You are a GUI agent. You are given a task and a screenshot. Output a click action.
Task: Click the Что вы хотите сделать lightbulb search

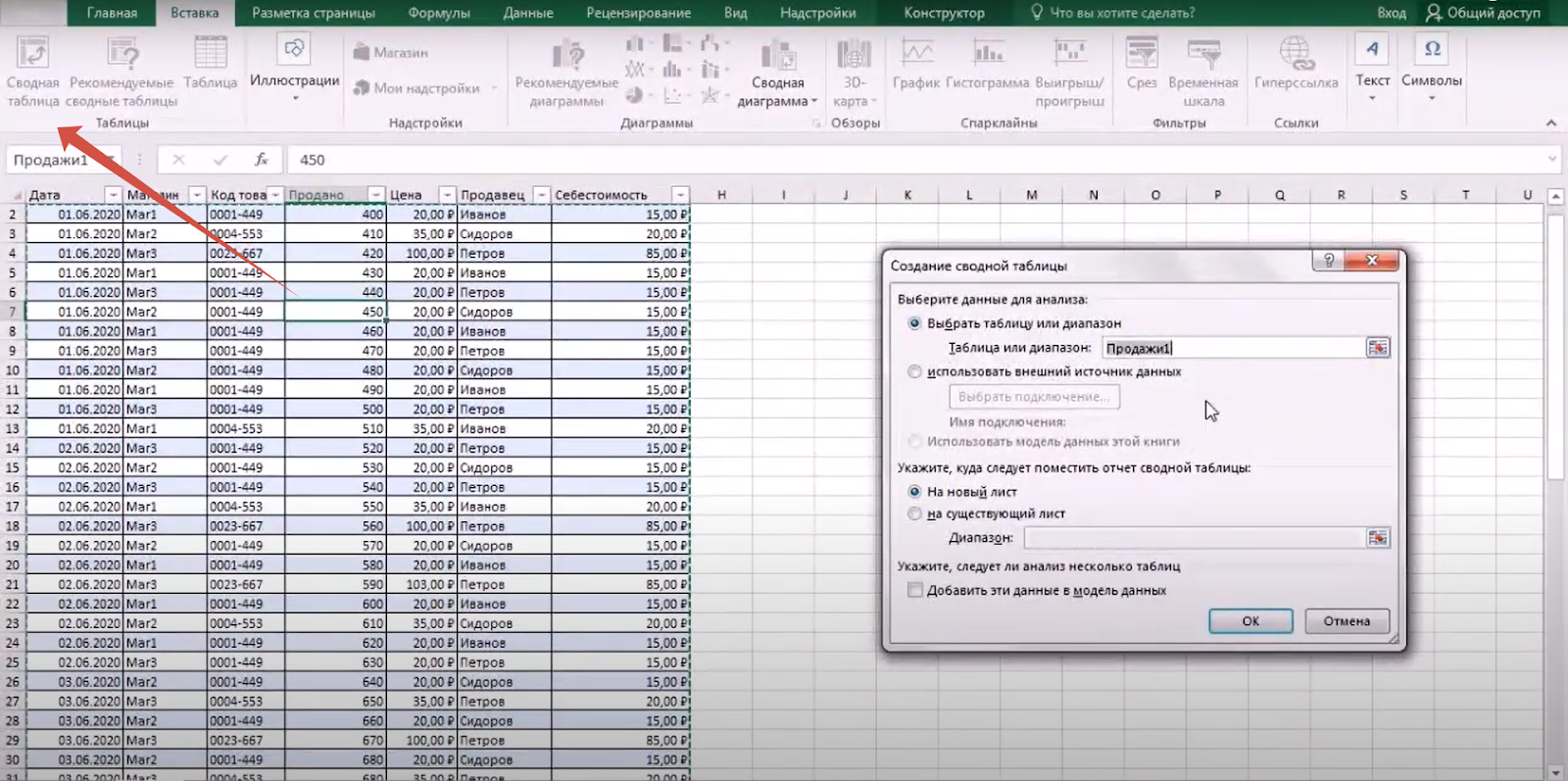coord(1112,13)
